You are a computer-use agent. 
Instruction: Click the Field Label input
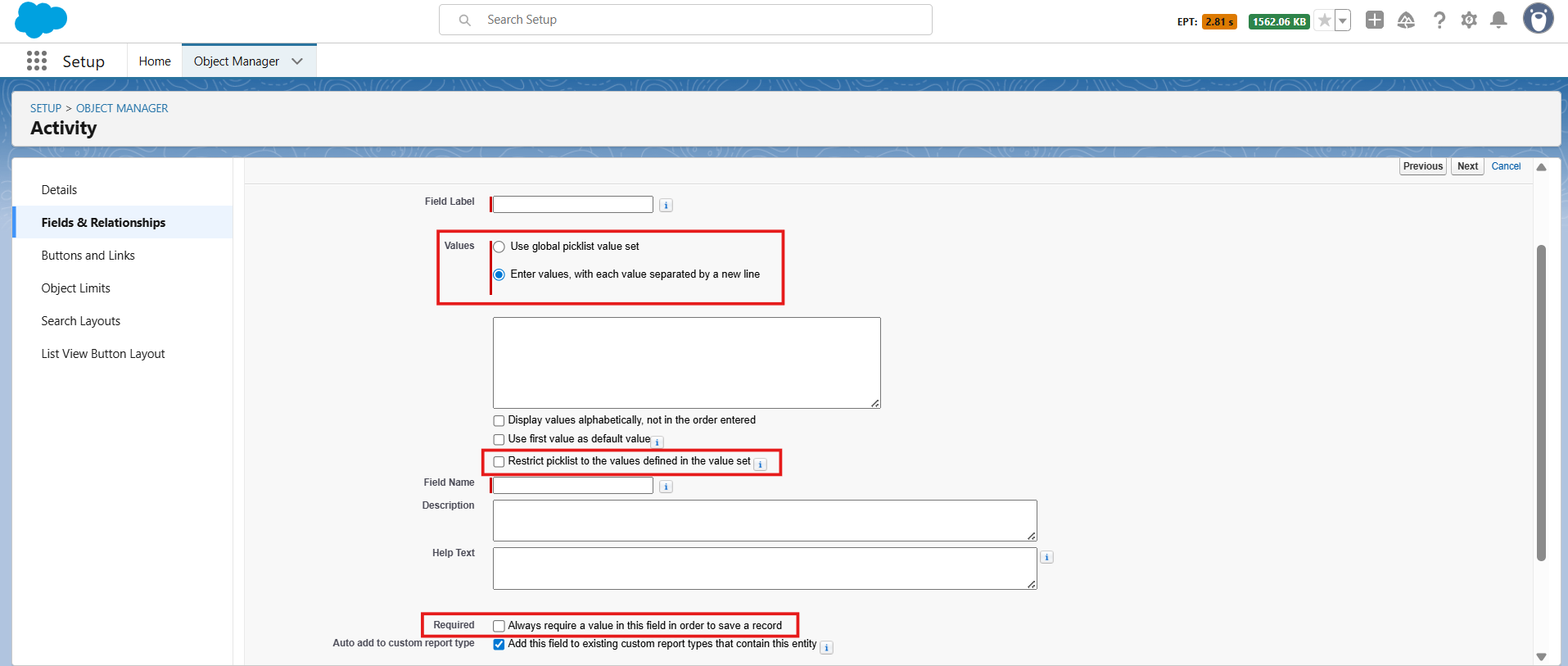point(573,204)
